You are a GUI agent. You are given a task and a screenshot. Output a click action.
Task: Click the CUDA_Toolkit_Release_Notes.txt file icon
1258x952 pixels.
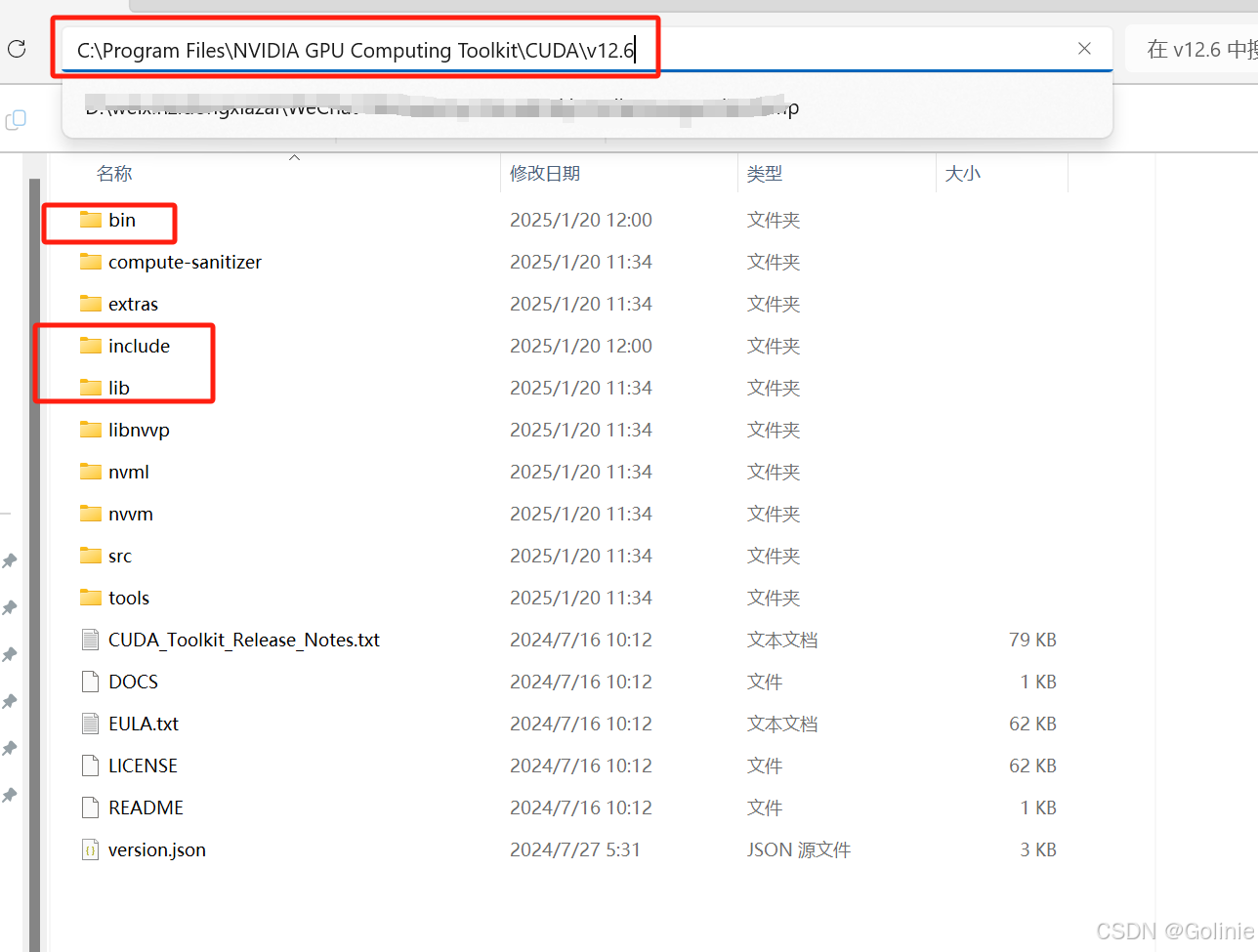pos(91,640)
